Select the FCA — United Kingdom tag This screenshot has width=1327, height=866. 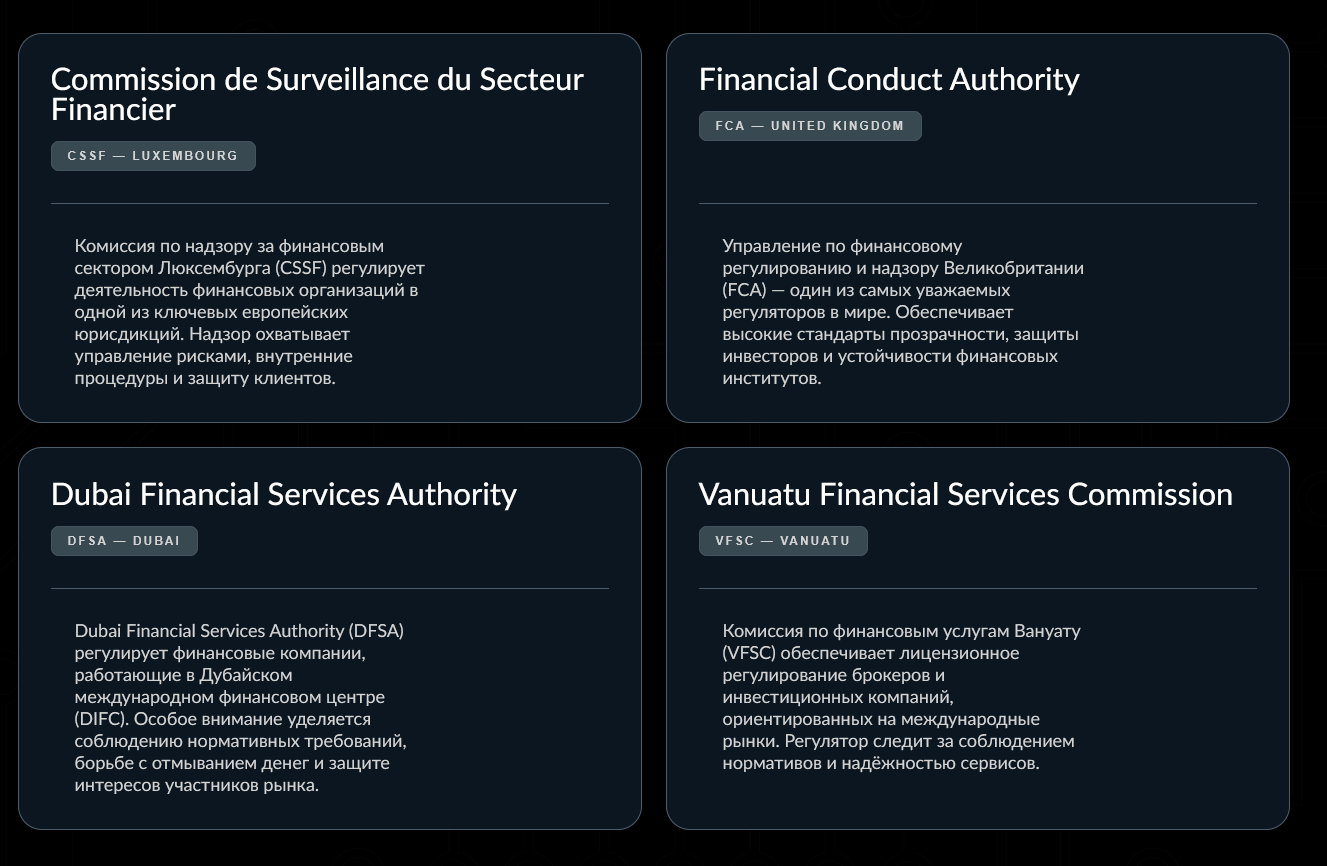tap(809, 126)
